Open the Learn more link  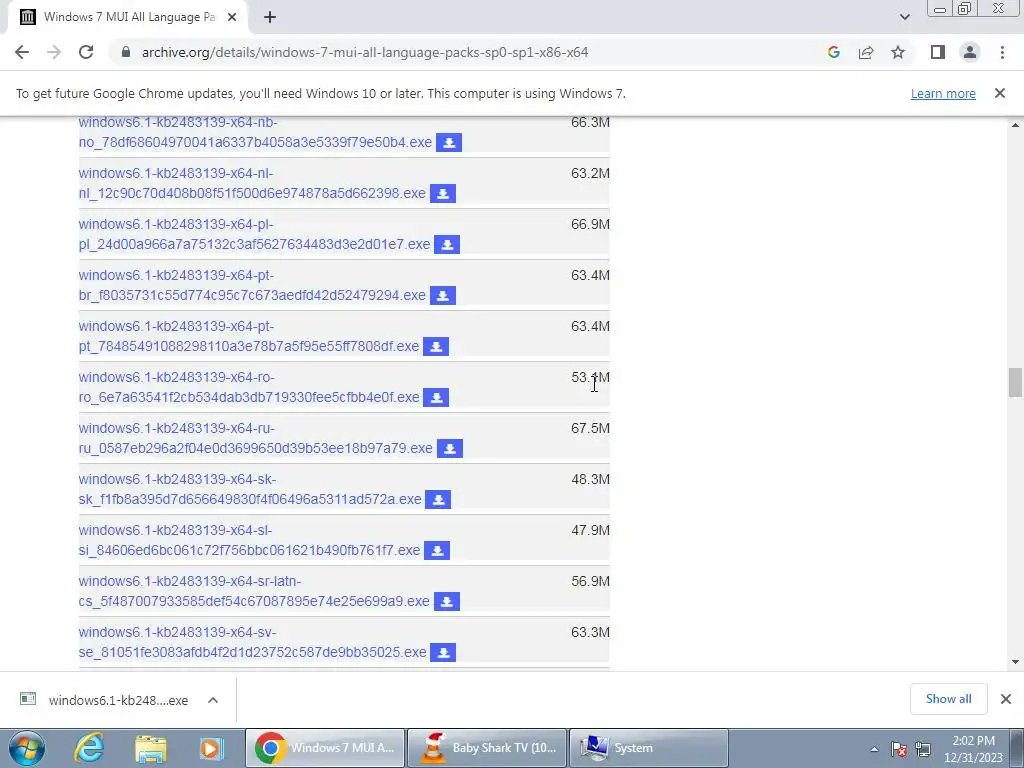943,93
